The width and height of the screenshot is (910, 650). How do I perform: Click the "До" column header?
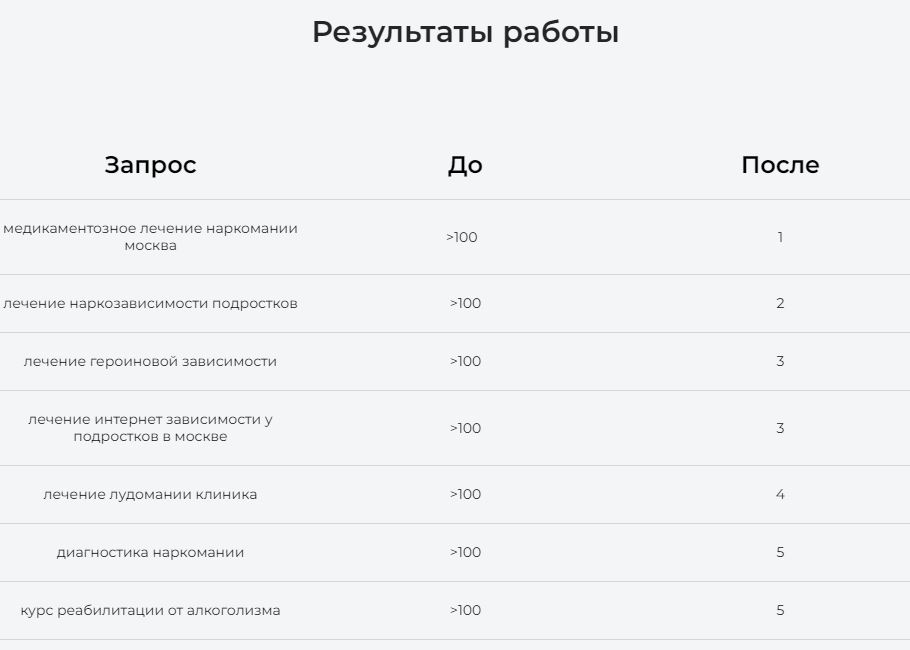tap(465, 165)
